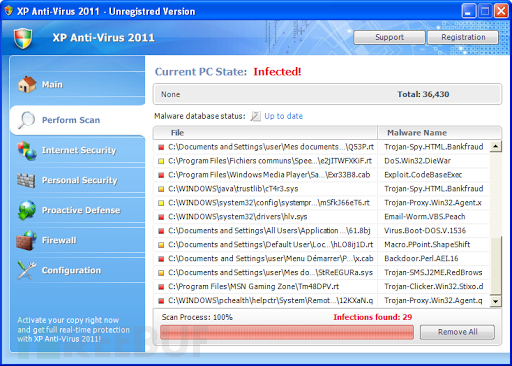Click the scrollbar down arrow in results list
Image resolution: width=512 pixels, height=366 pixels.
tap(496, 301)
